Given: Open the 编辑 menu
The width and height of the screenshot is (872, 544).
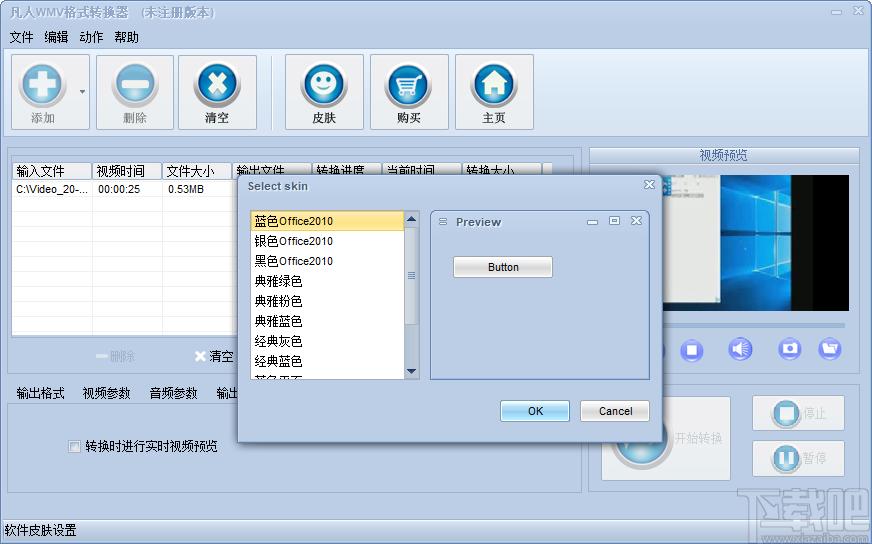Looking at the screenshot, I should coord(56,37).
